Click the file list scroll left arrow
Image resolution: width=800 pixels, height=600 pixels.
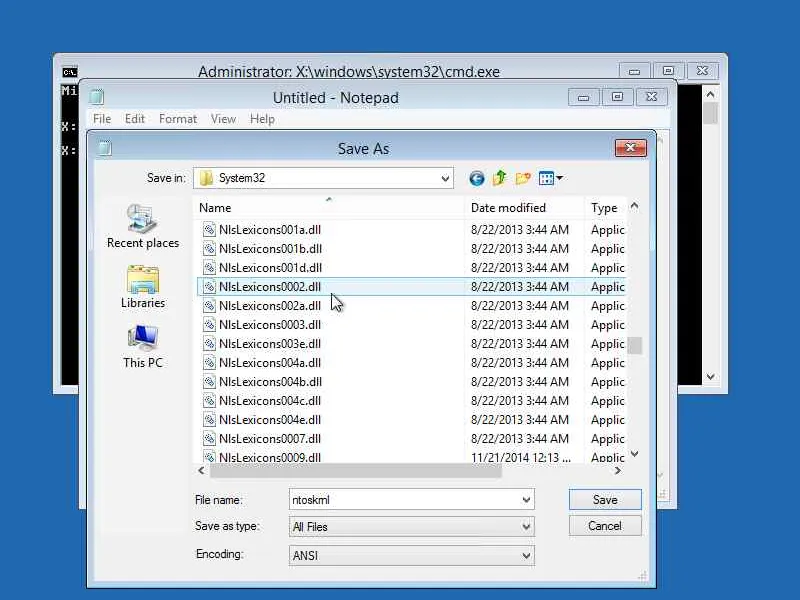[x=201, y=471]
